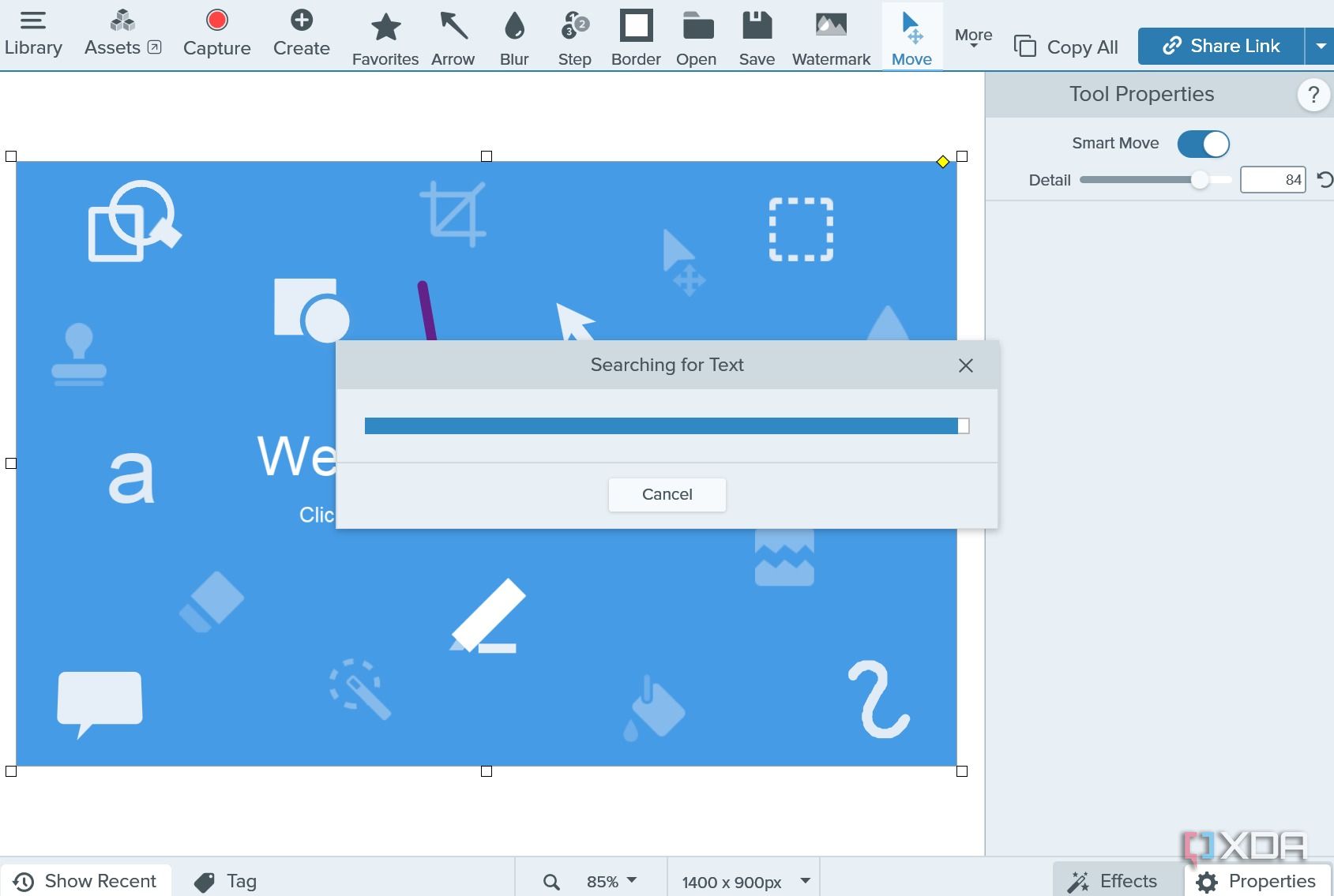Disable the Smart Move toggle
The image size is (1334, 896).
click(1202, 144)
